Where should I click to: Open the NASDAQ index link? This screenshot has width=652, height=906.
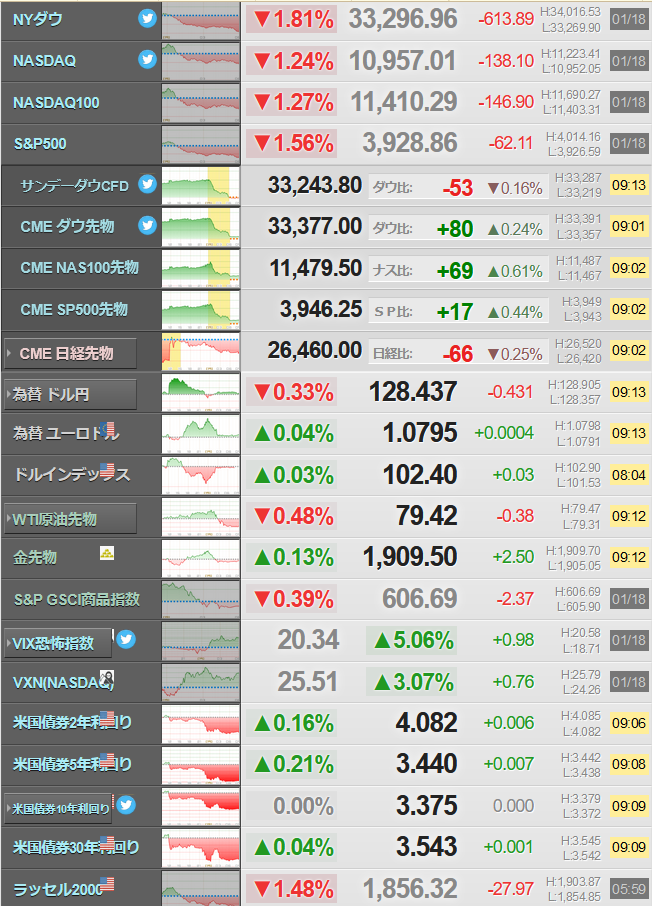[45, 61]
